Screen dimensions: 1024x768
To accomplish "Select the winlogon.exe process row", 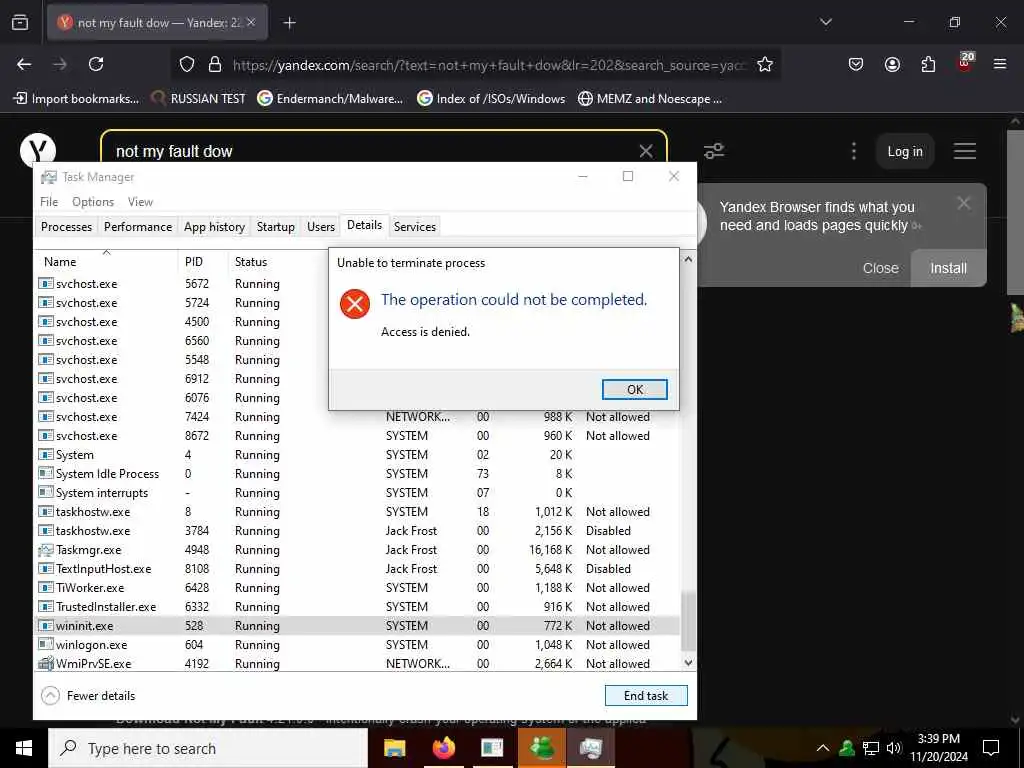I will point(357,645).
